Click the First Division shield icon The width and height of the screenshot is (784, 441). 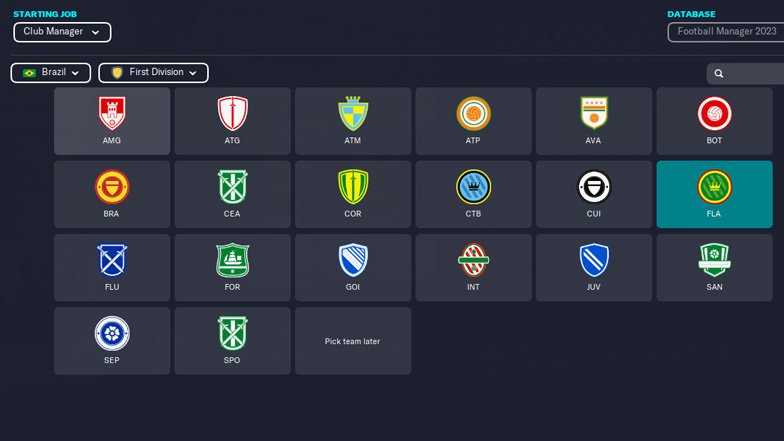point(117,72)
